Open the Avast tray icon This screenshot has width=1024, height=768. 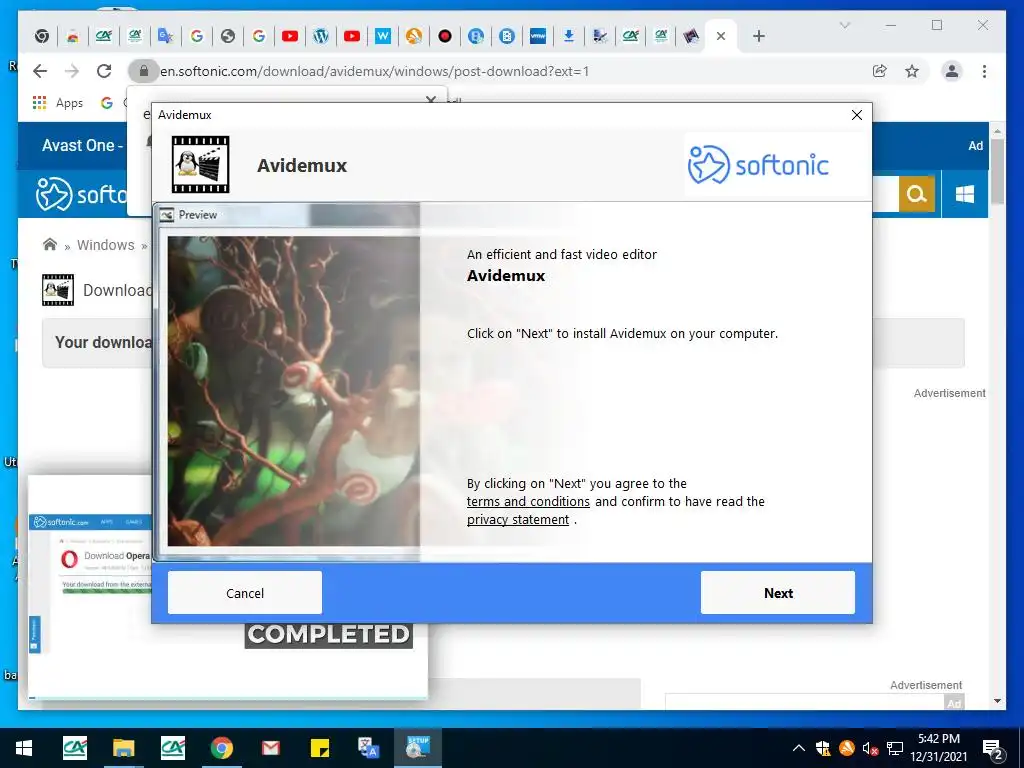coord(847,748)
